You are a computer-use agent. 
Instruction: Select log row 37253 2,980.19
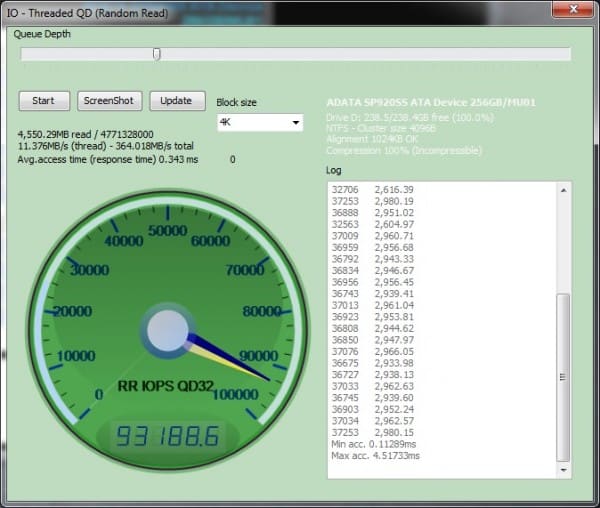pos(372,201)
